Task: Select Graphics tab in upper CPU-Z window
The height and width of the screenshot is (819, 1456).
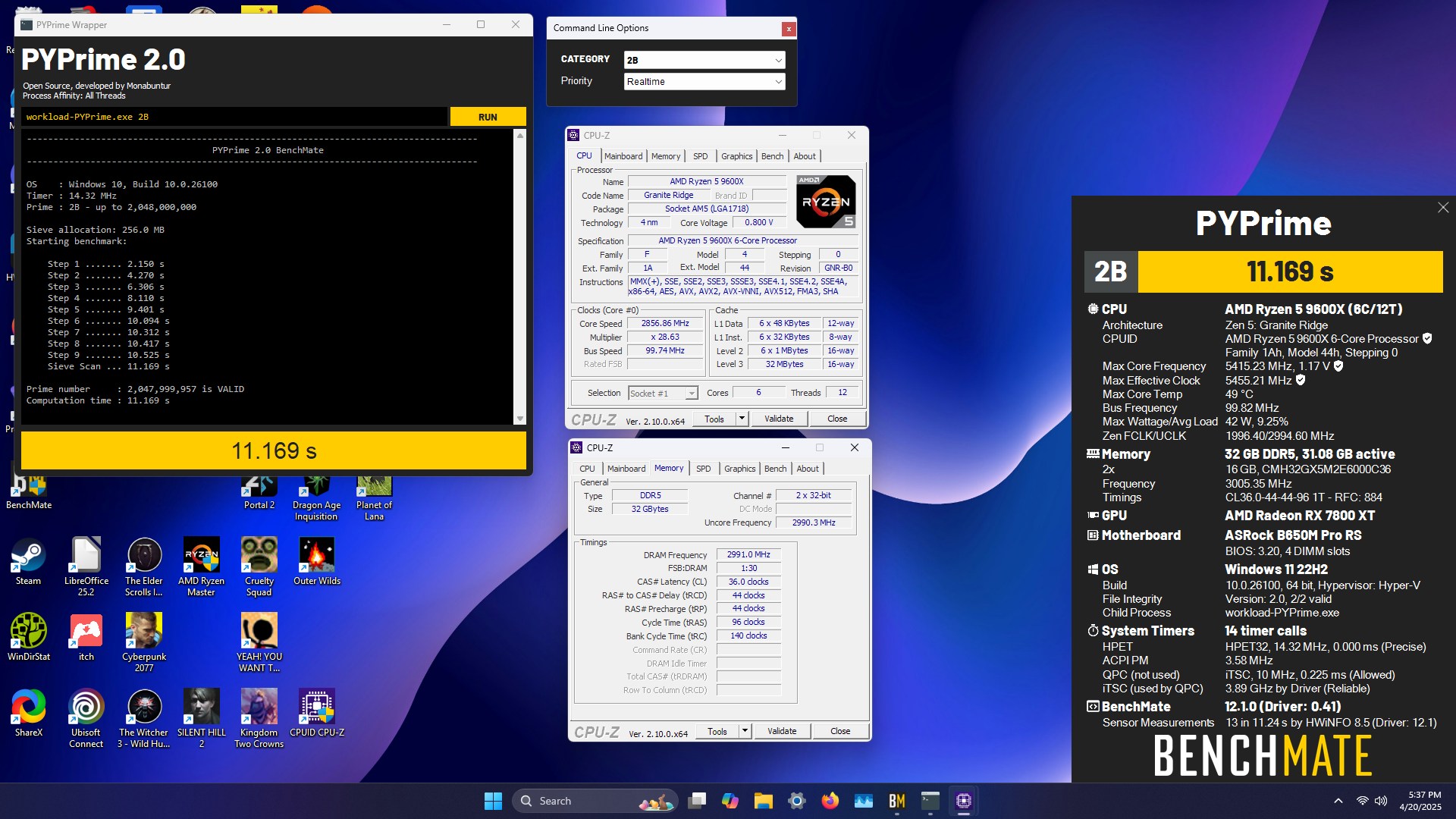Action: coord(736,156)
